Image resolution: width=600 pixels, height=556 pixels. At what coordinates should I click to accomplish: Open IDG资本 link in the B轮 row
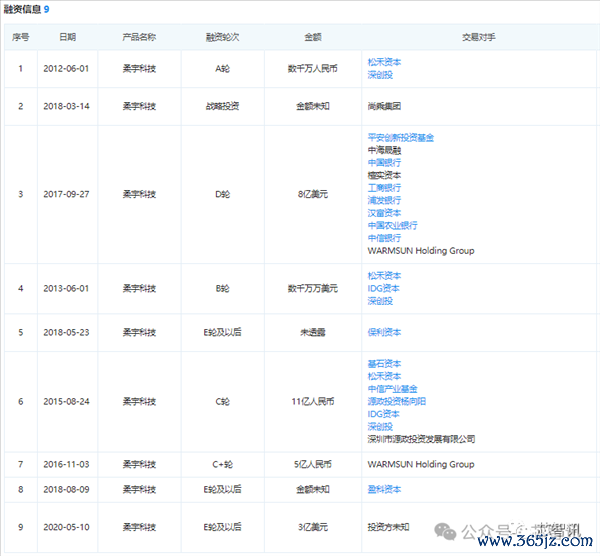[383, 288]
